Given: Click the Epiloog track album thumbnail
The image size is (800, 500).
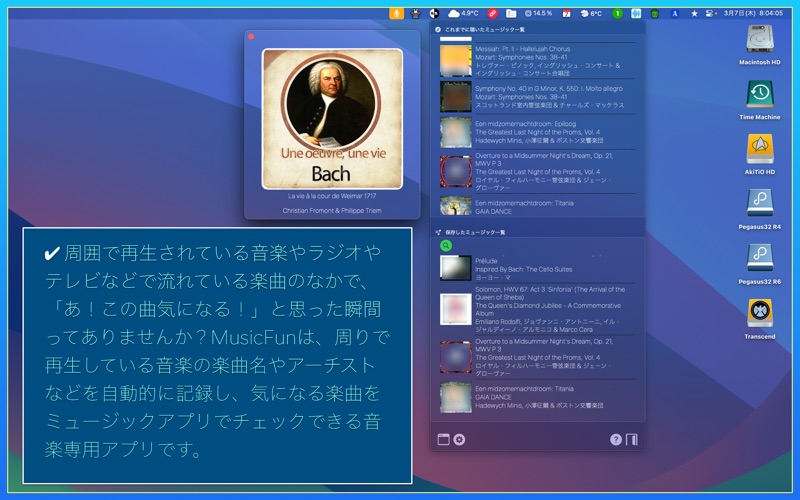Looking at the screenshot, I should (456, 132).
